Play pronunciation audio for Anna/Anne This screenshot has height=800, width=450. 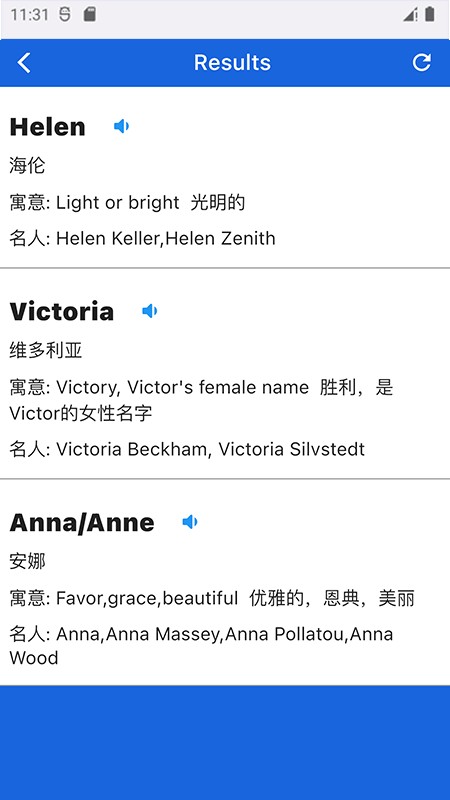[x=190, y=522]
